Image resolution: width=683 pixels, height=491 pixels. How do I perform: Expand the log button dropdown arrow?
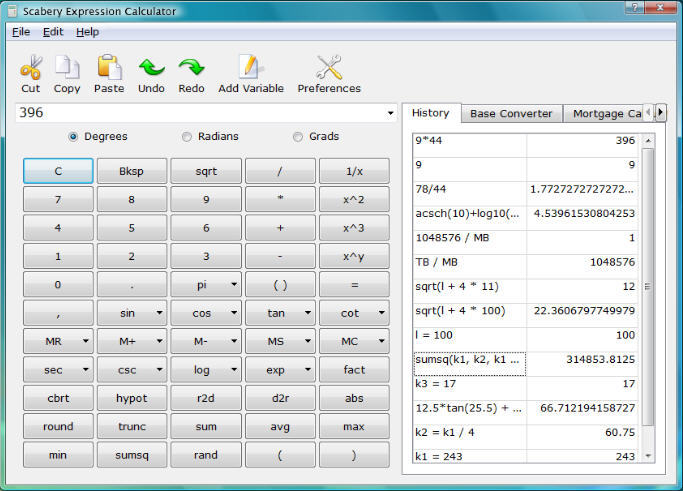point(234,369)
